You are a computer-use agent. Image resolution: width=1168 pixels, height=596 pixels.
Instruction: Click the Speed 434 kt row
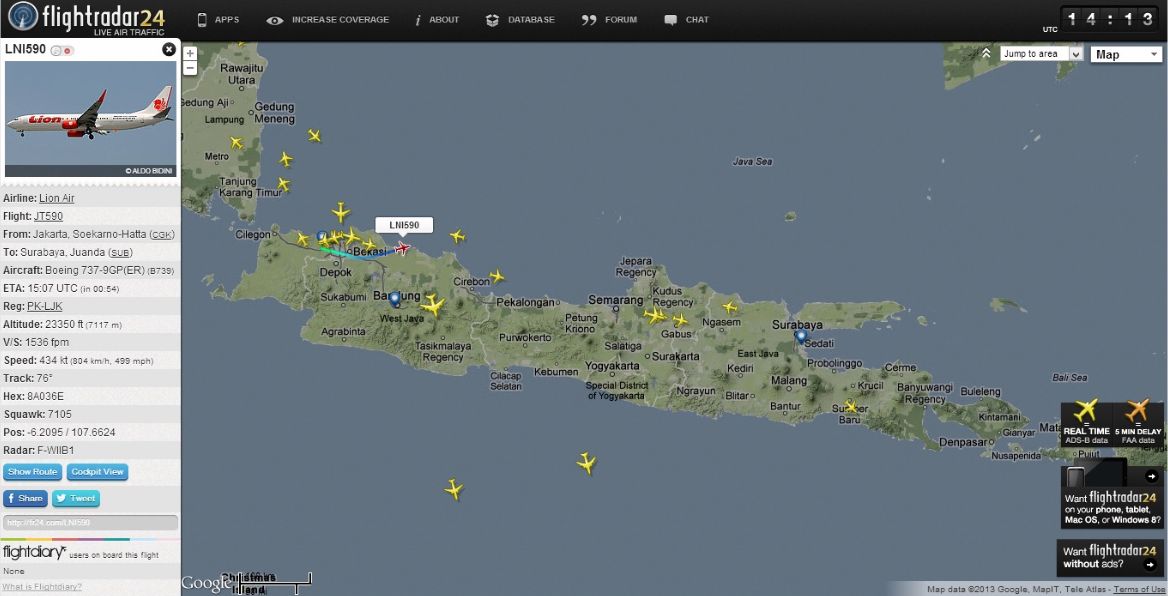(x=90, y=361)
